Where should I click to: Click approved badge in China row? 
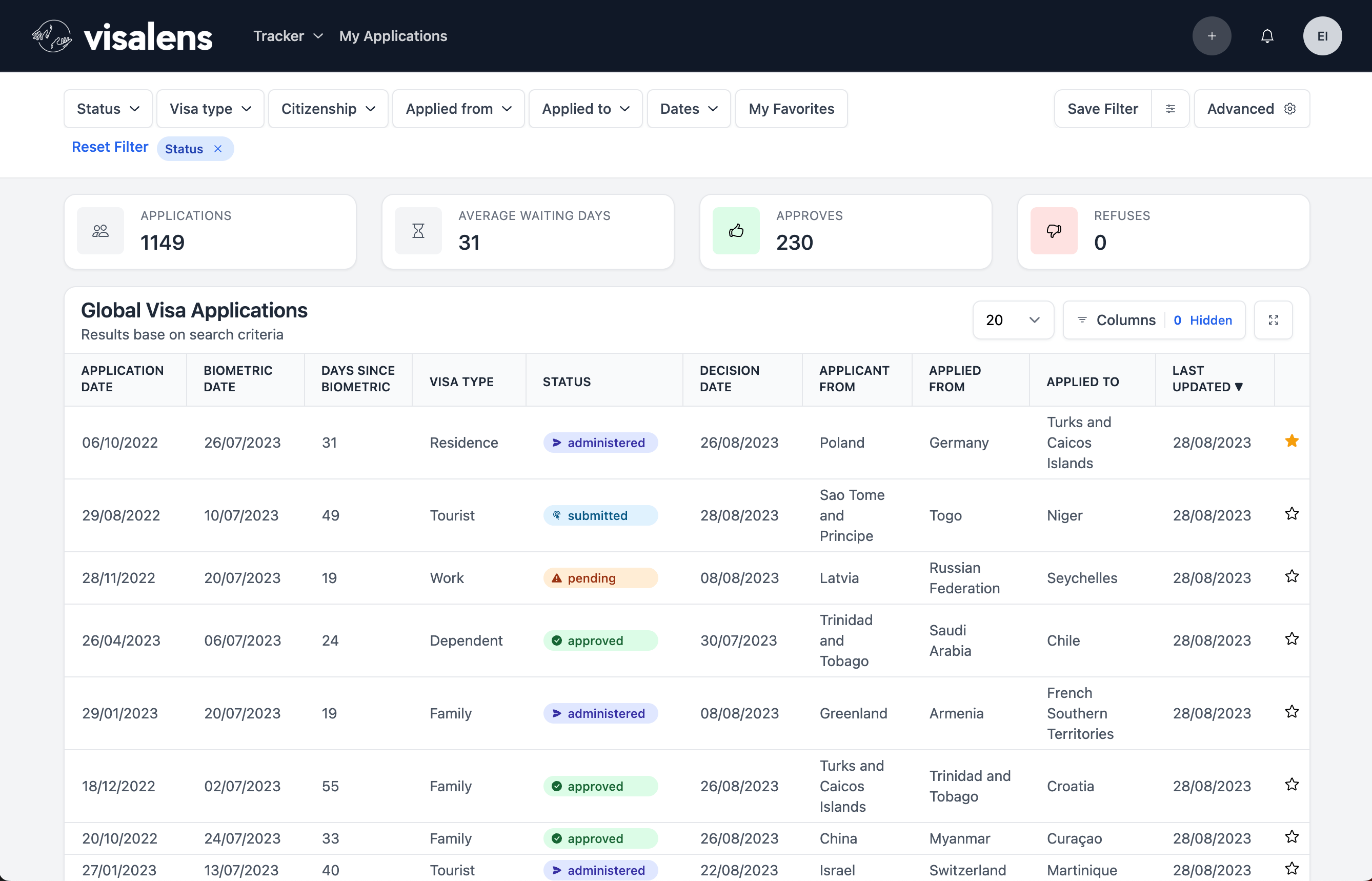coord(600,838)
